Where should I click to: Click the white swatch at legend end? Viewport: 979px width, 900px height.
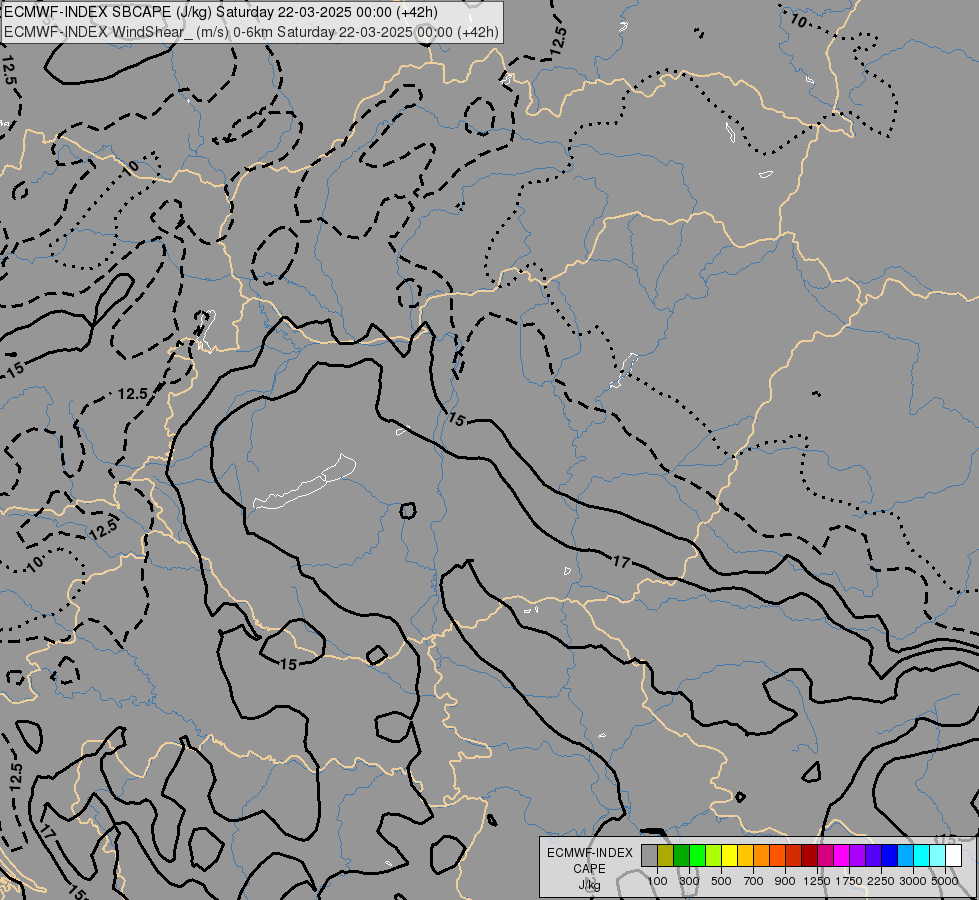tap(954, 856)
